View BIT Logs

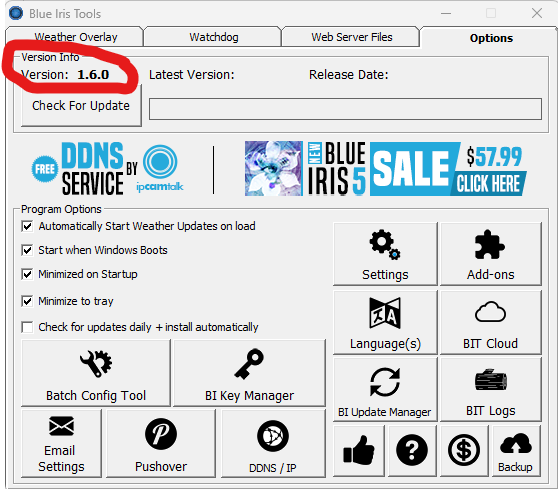click(491, 390)
